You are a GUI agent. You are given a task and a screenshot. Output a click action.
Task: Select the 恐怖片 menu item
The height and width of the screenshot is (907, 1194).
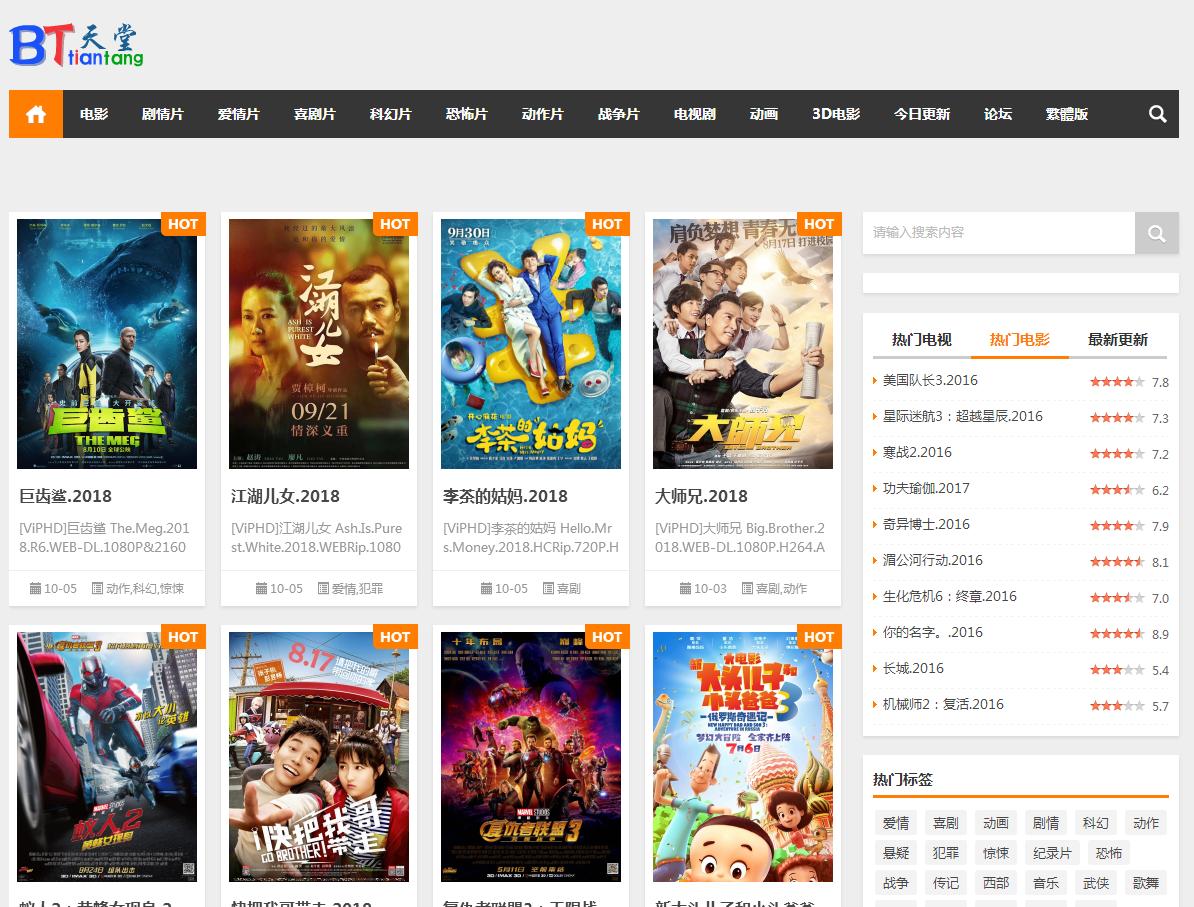[467, 114]
